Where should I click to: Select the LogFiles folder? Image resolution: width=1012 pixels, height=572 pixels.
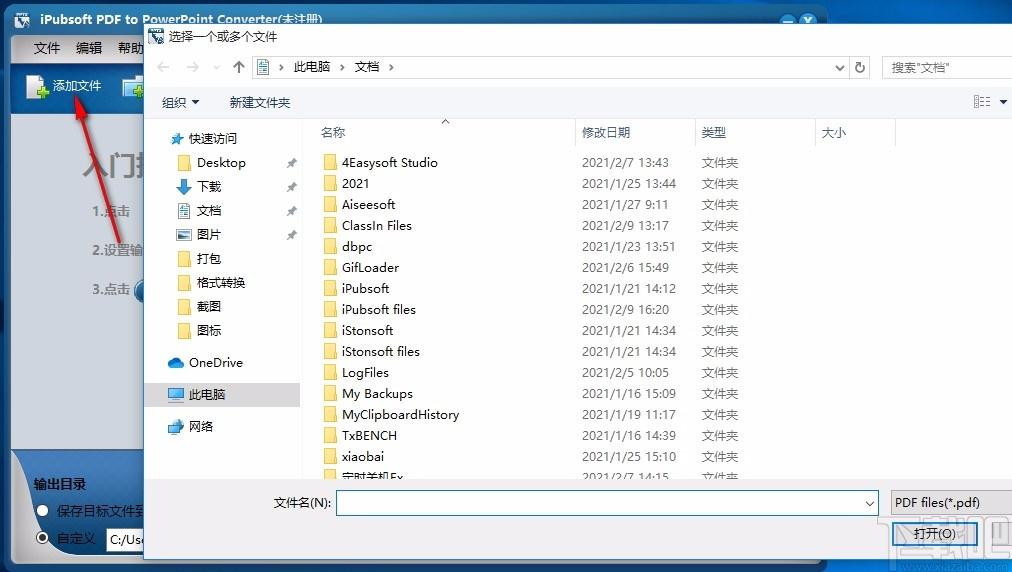click(x=365, y=373)
